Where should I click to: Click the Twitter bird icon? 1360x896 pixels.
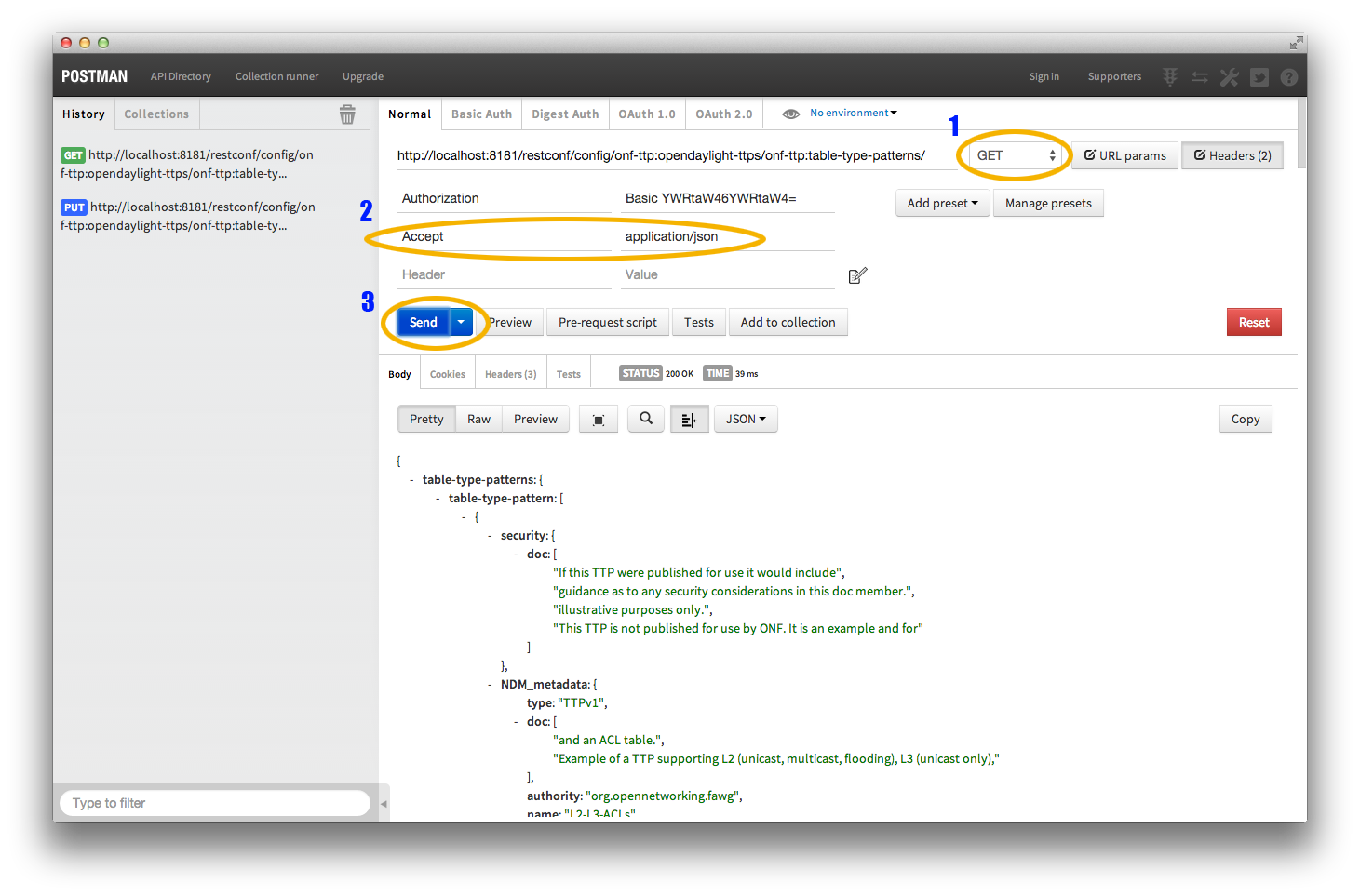pyautogui.click(x=1259, y=77)
